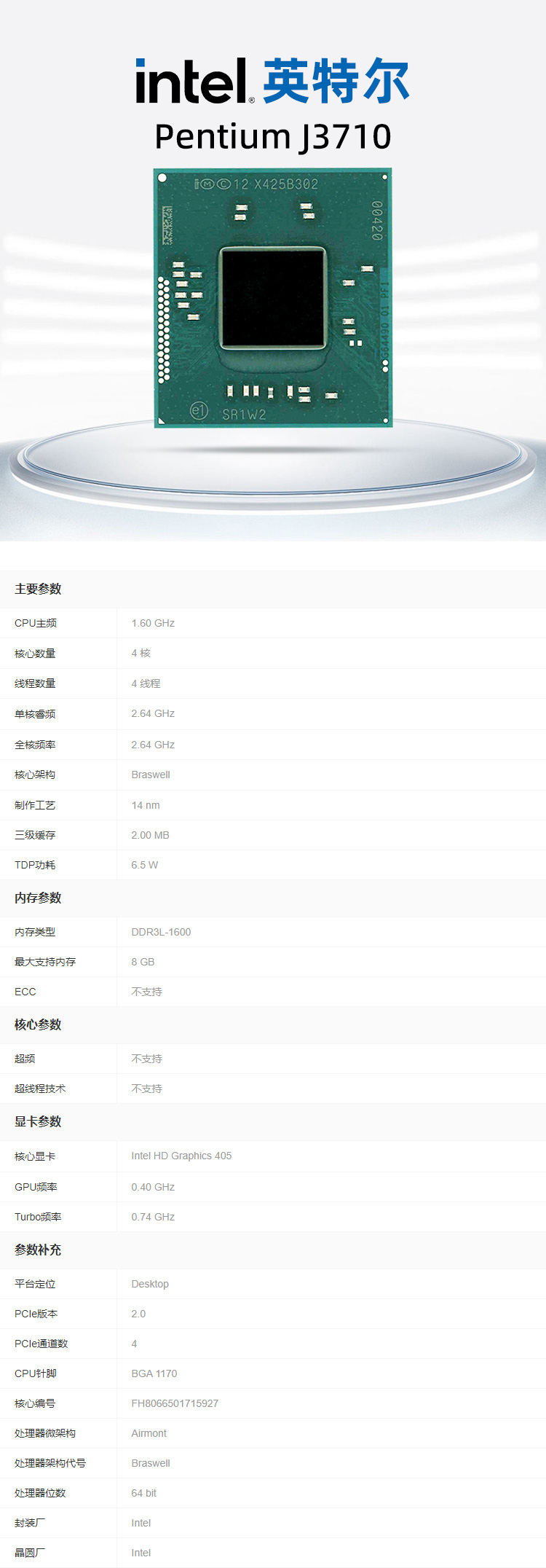This screenshot has width=546, height=1568.
Task: Click the 核心架构 label
Action: (35, 775)
